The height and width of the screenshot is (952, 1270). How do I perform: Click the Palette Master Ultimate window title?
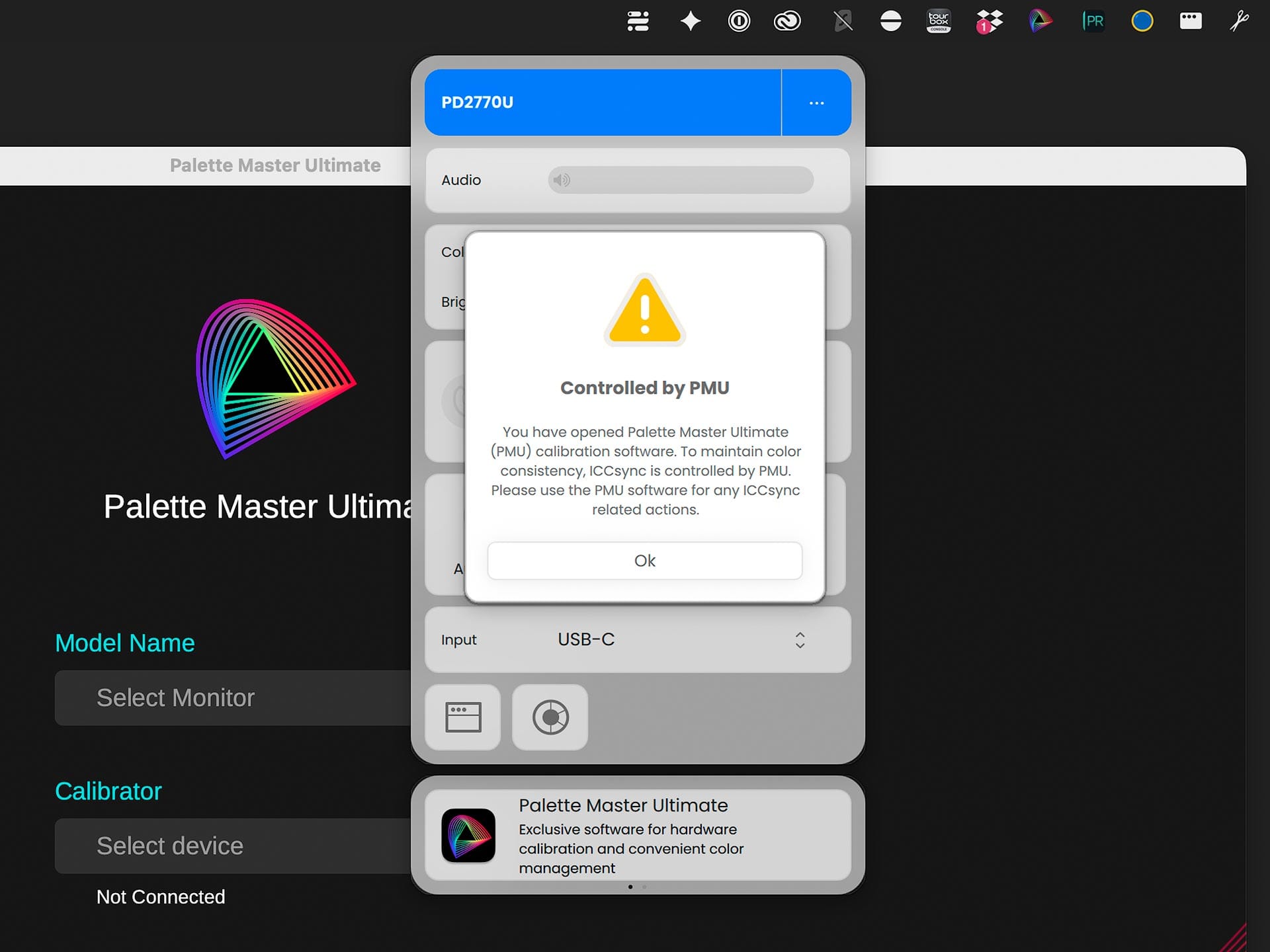click(x=275, y=165)
